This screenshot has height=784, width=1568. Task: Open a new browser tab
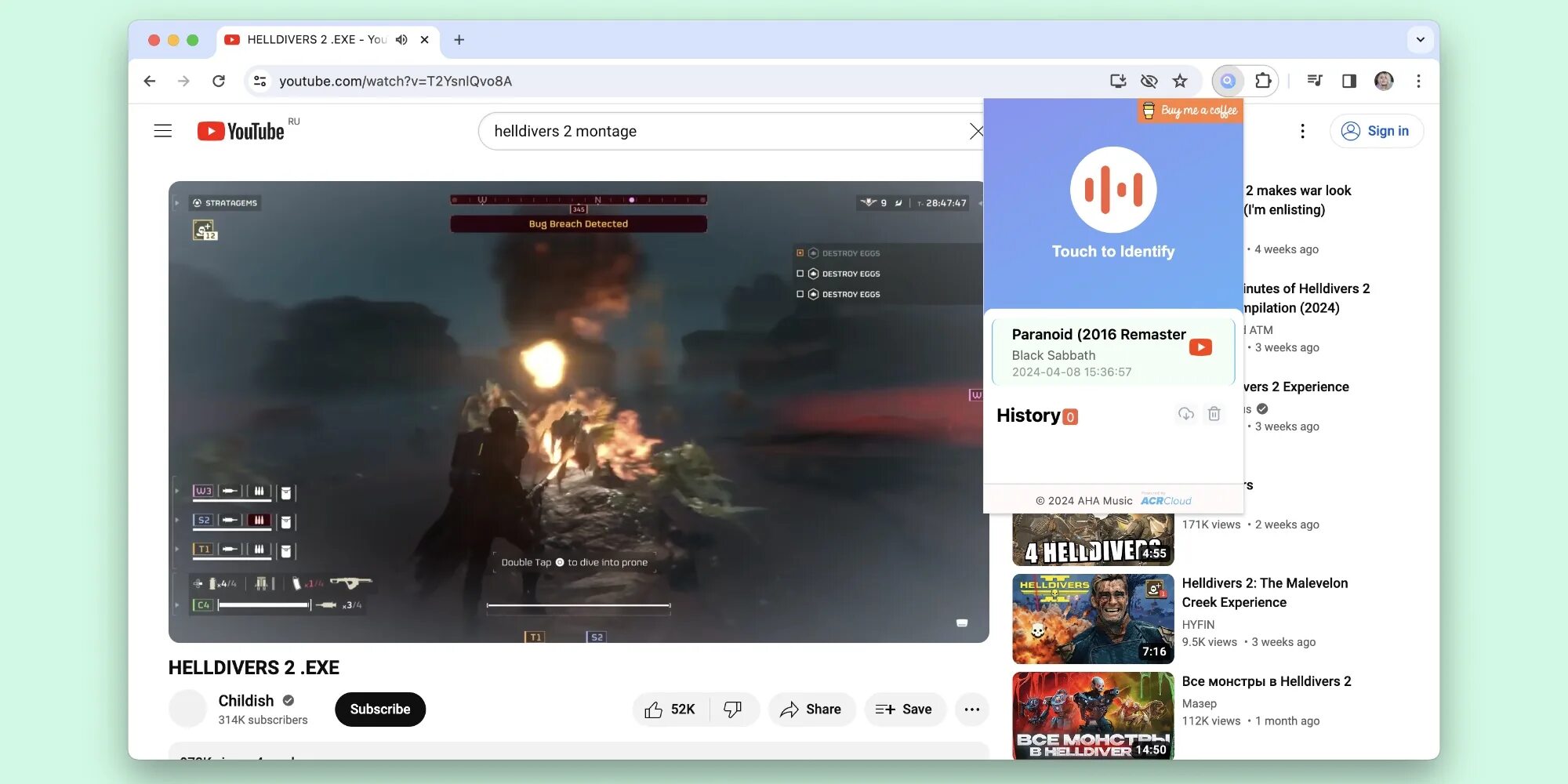(x=459, y=39)
